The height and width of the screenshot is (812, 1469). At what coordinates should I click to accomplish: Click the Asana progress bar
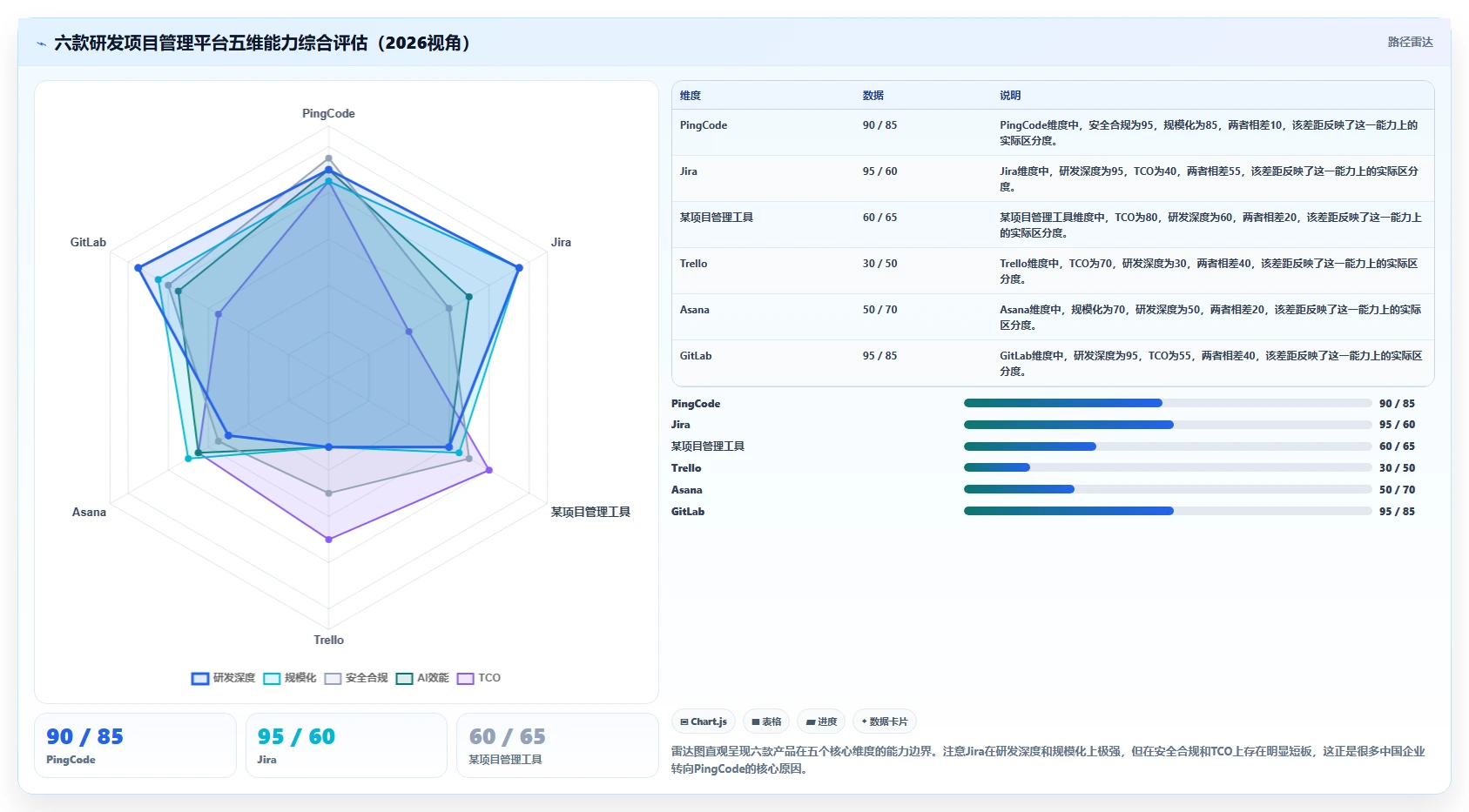pyautogui.click(x=1168, y=489)
